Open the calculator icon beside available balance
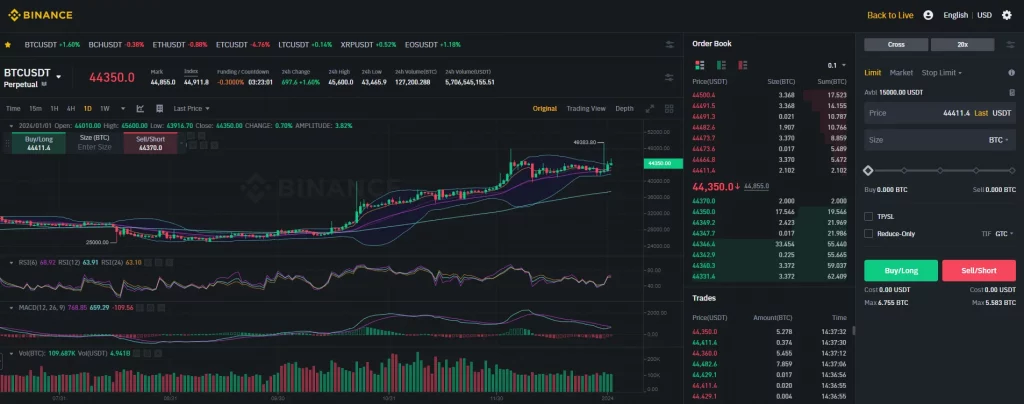Screen dimensions: 1024x404 [x=1011, y=92]
